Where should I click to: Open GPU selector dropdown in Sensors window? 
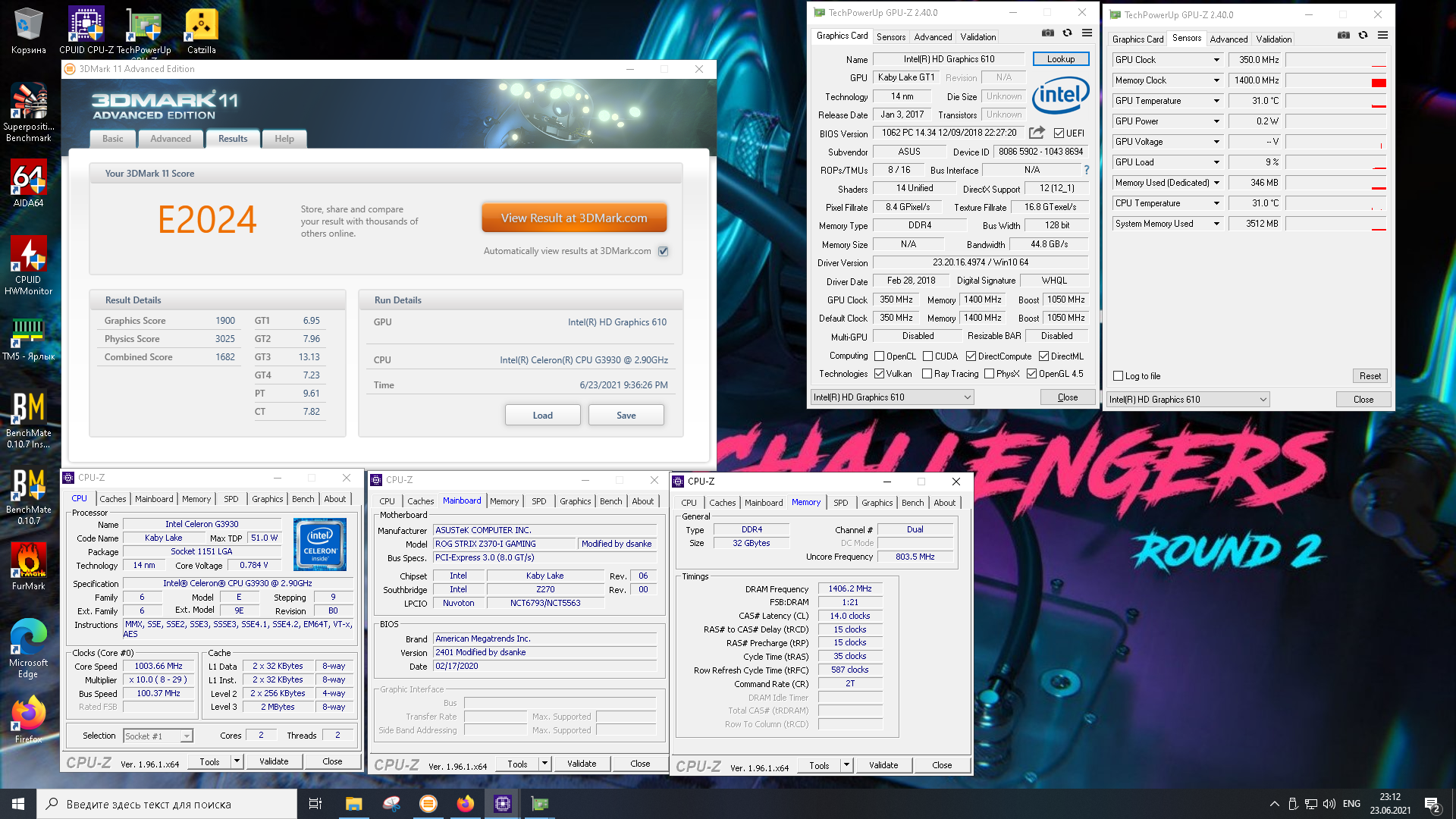(1188, 400)
